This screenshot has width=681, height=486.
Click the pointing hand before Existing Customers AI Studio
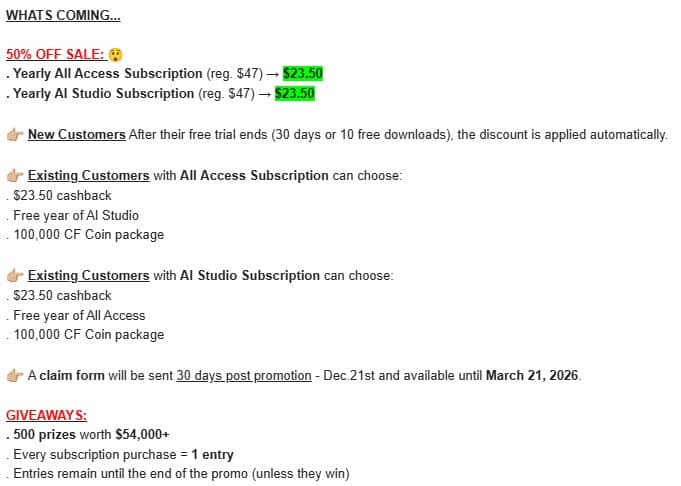click(15, 275)
